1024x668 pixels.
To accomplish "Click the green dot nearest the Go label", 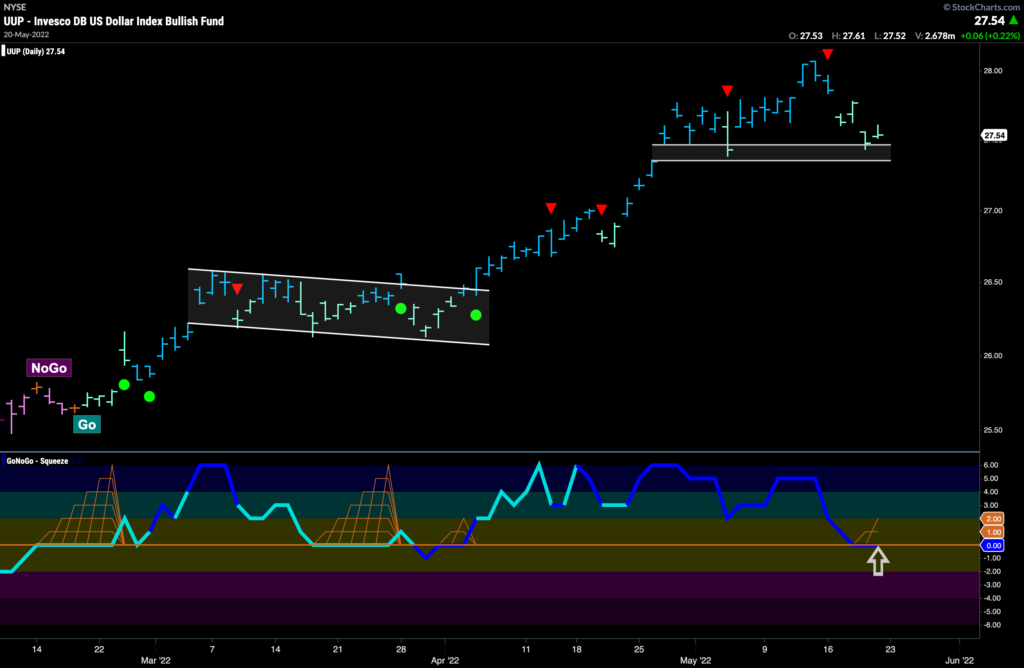I will tap(124, 385).
